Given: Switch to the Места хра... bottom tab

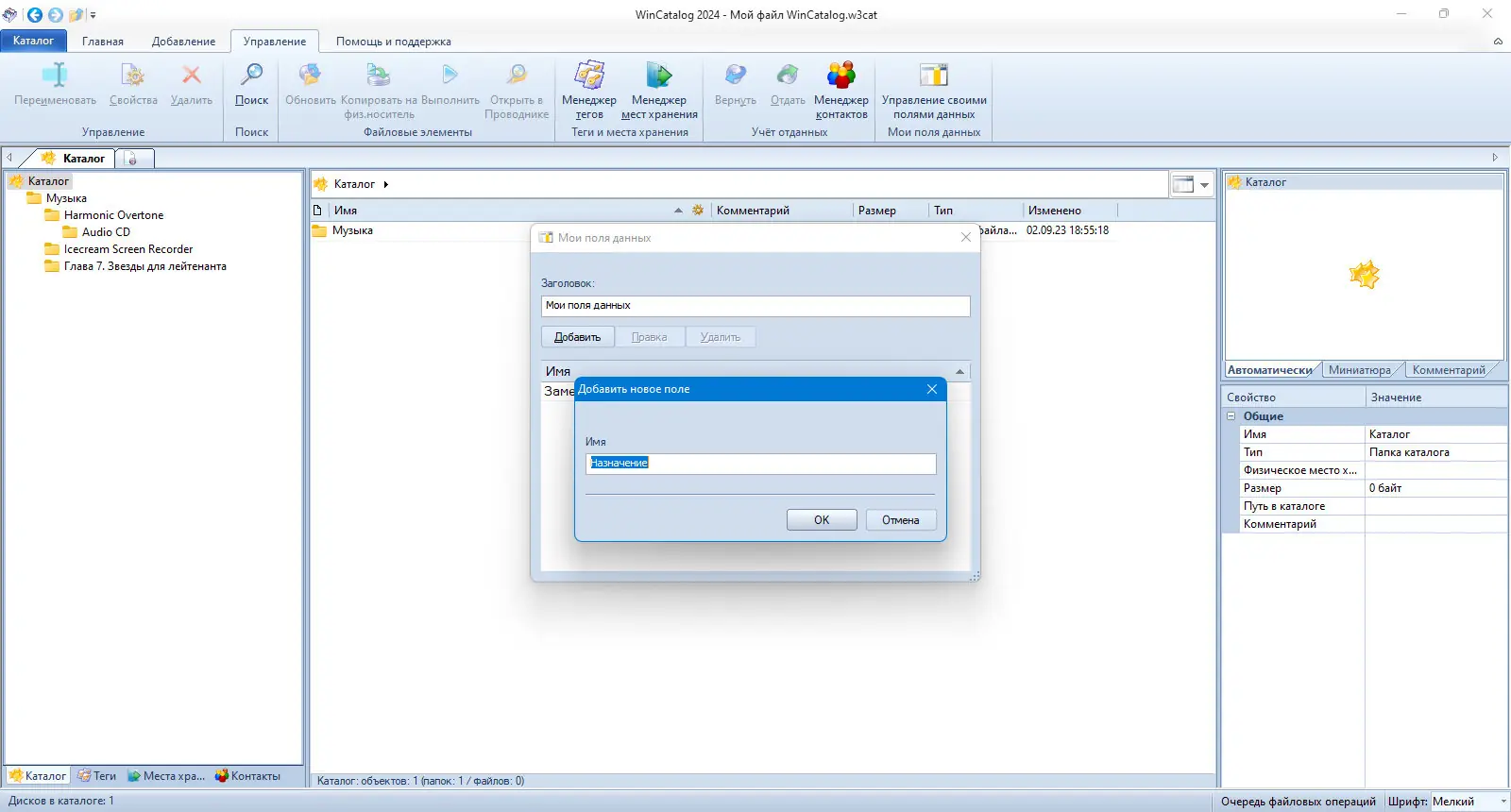Looking at the screenshot, I should tap(166, 776).
